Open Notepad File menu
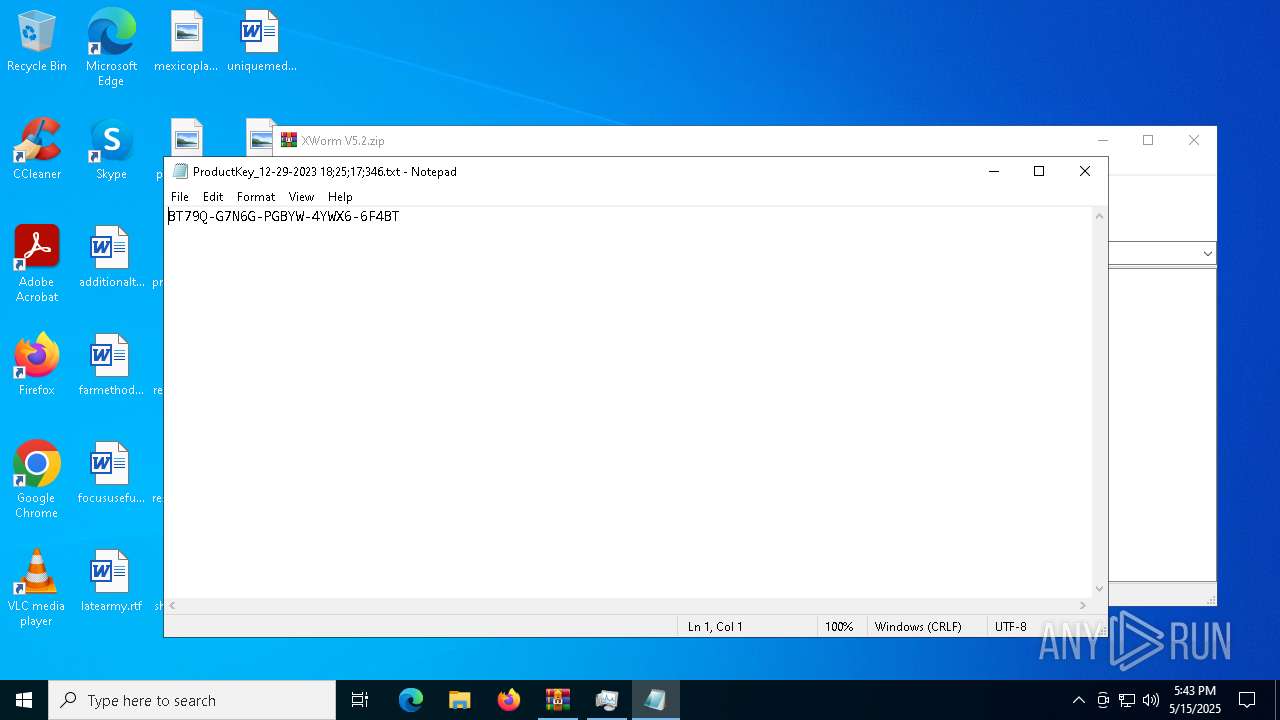The height and width of the screenshot is (720, 1280). (x=180, y=197)
